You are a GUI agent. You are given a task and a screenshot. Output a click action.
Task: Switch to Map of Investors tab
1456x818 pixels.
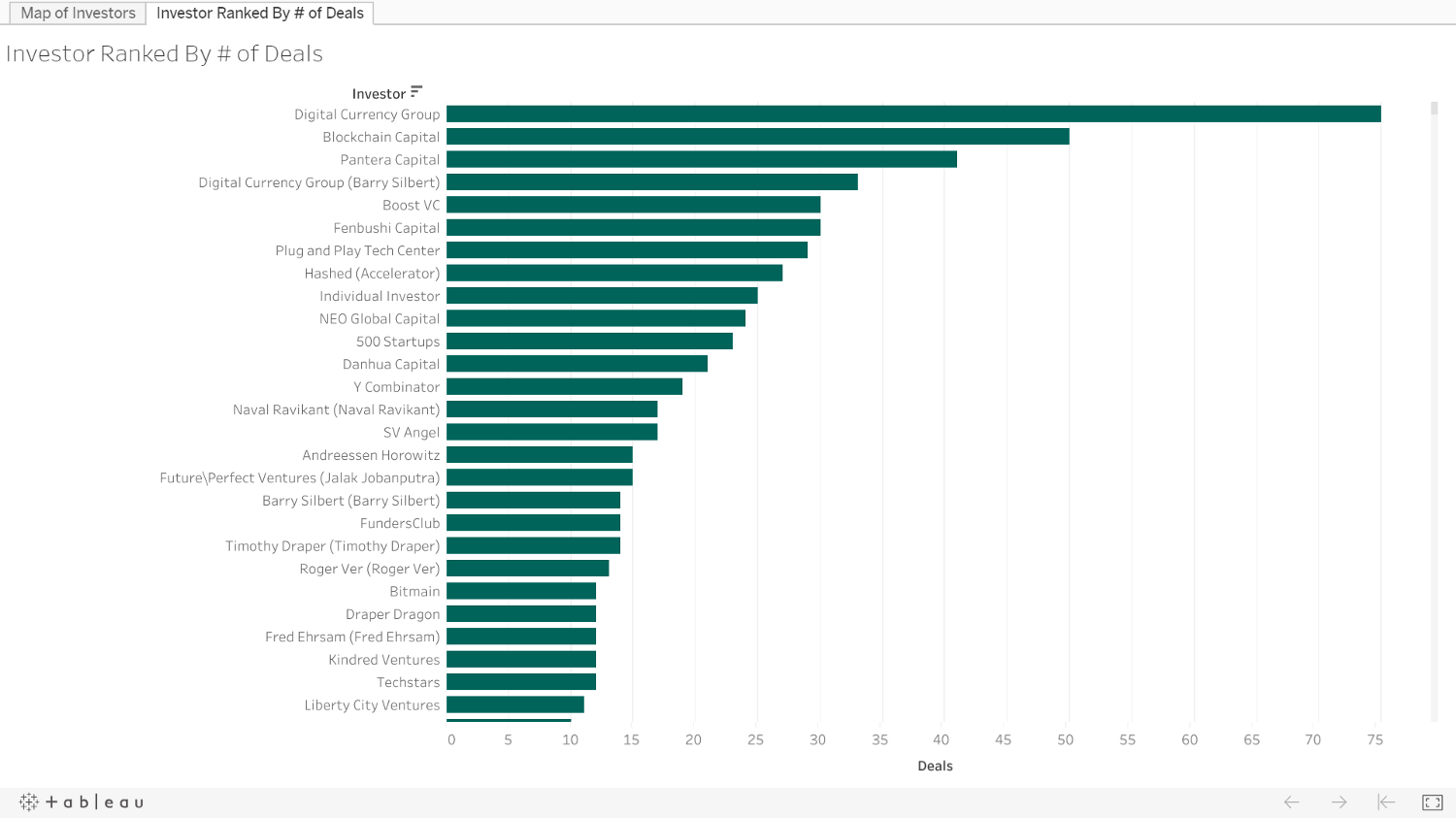pyautogui.click(x=78, y=13)
